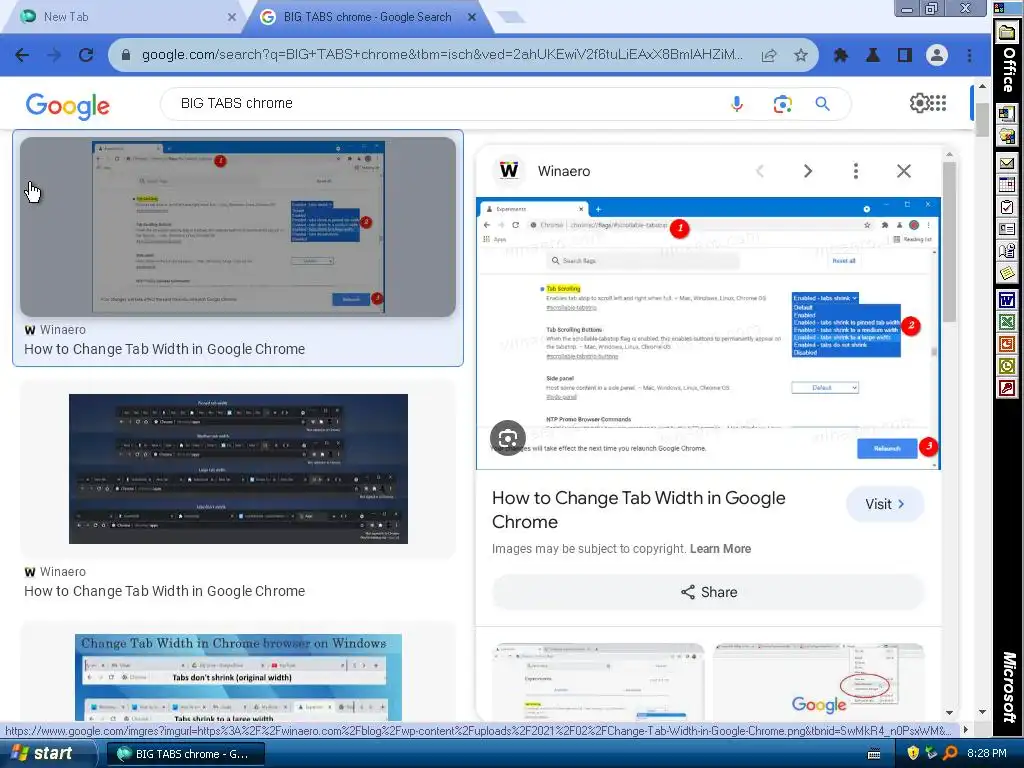
Task: Open a new tab with the new-tab button
Action: point(511,17)
